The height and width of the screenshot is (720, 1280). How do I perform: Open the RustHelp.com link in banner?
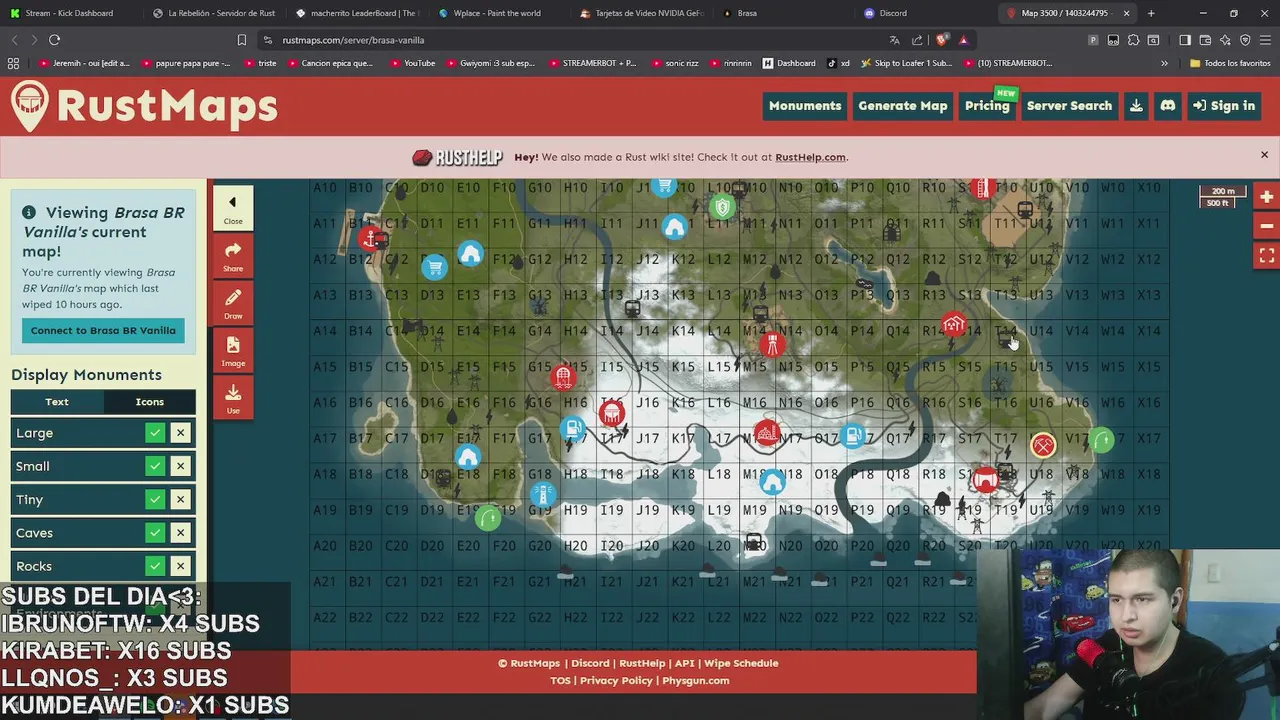click(x=811, y=157)
